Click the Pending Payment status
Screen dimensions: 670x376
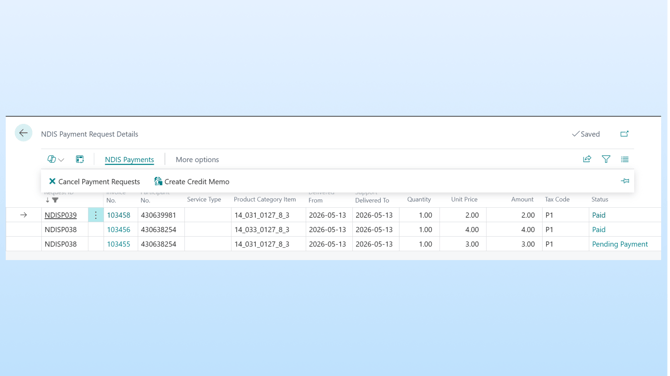(620, 244)
